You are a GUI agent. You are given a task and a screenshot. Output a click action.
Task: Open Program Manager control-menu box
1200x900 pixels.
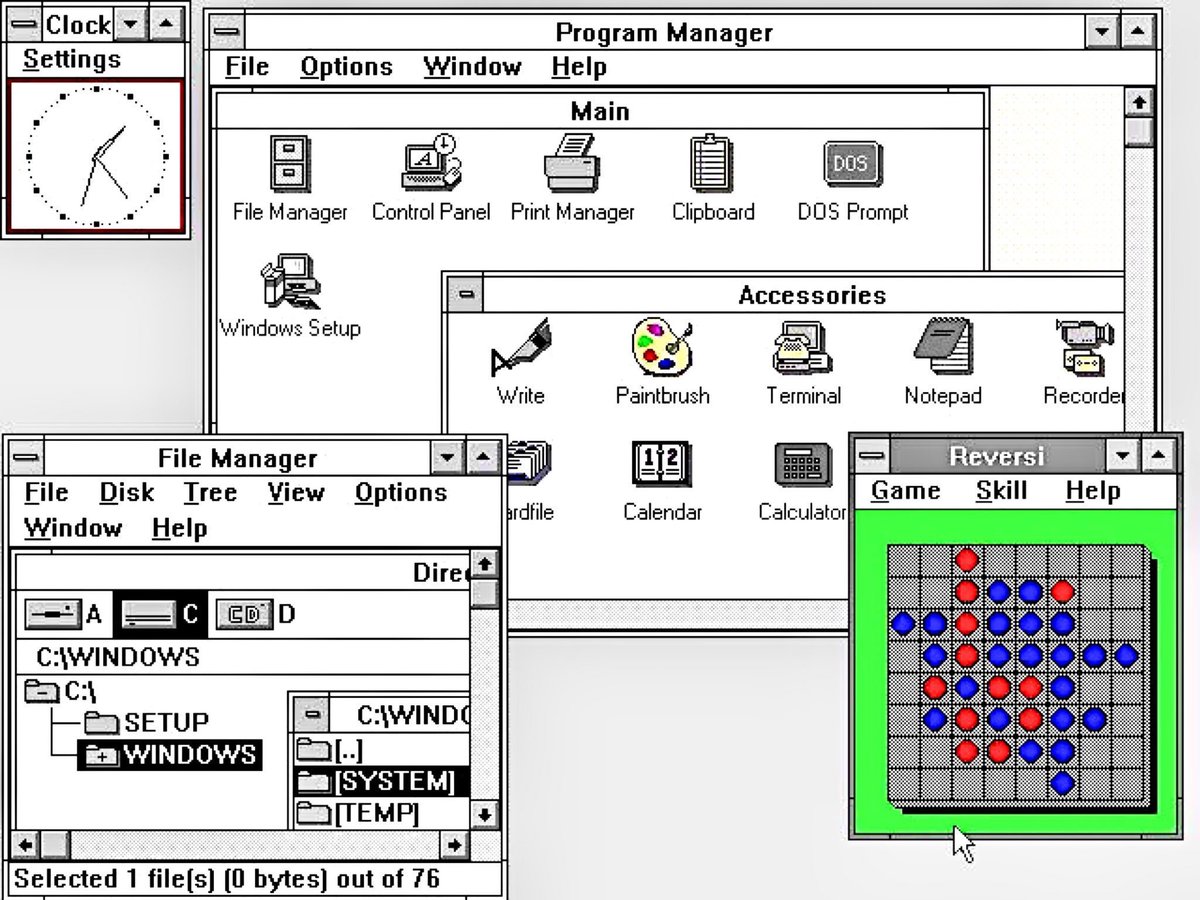click(x=228, y=32)
